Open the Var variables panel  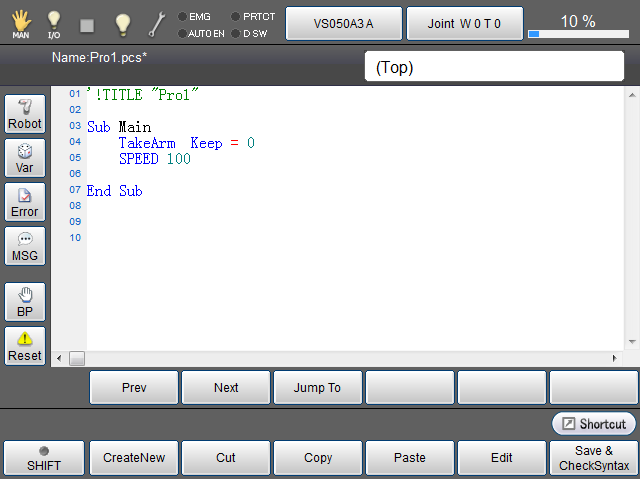[25, 158]
